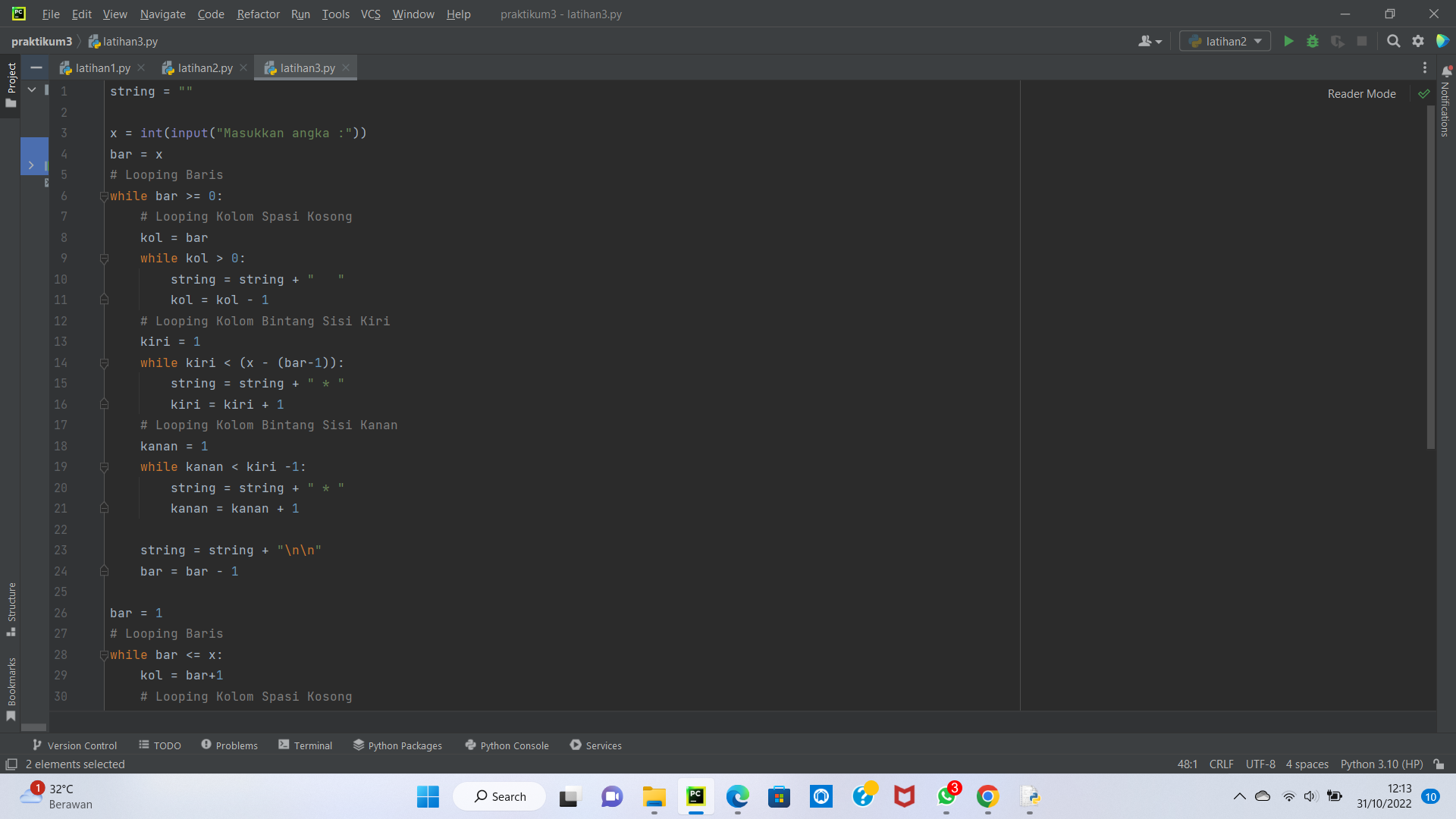This screenshot has width=1456, height=819.
Task: Open IDE settings gear
Action: [x=1418, y=41]
